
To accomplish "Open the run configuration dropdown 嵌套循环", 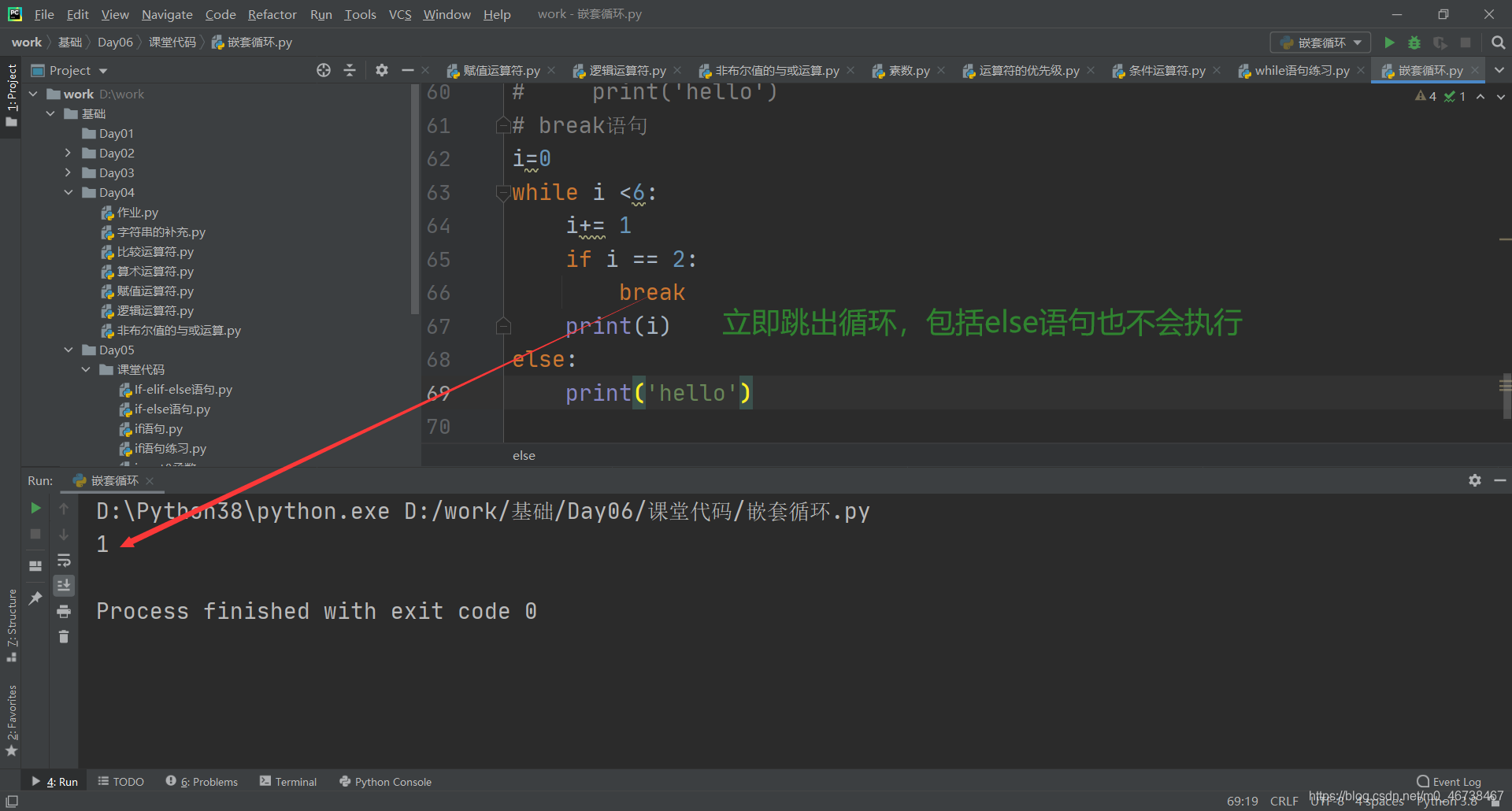I will point(1321,43).
